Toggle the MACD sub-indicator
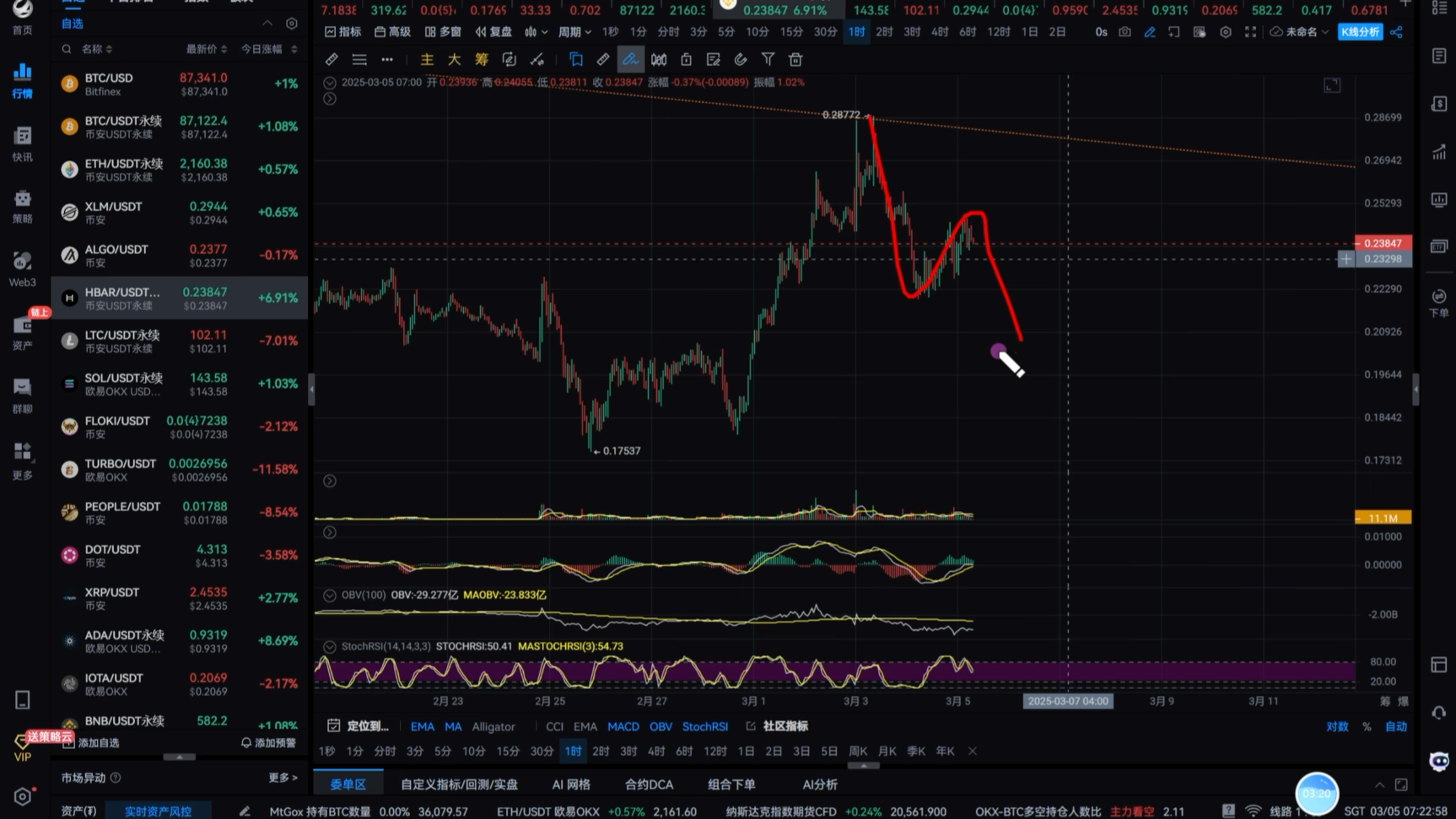The image size is (1456, 819). [623, 726]
